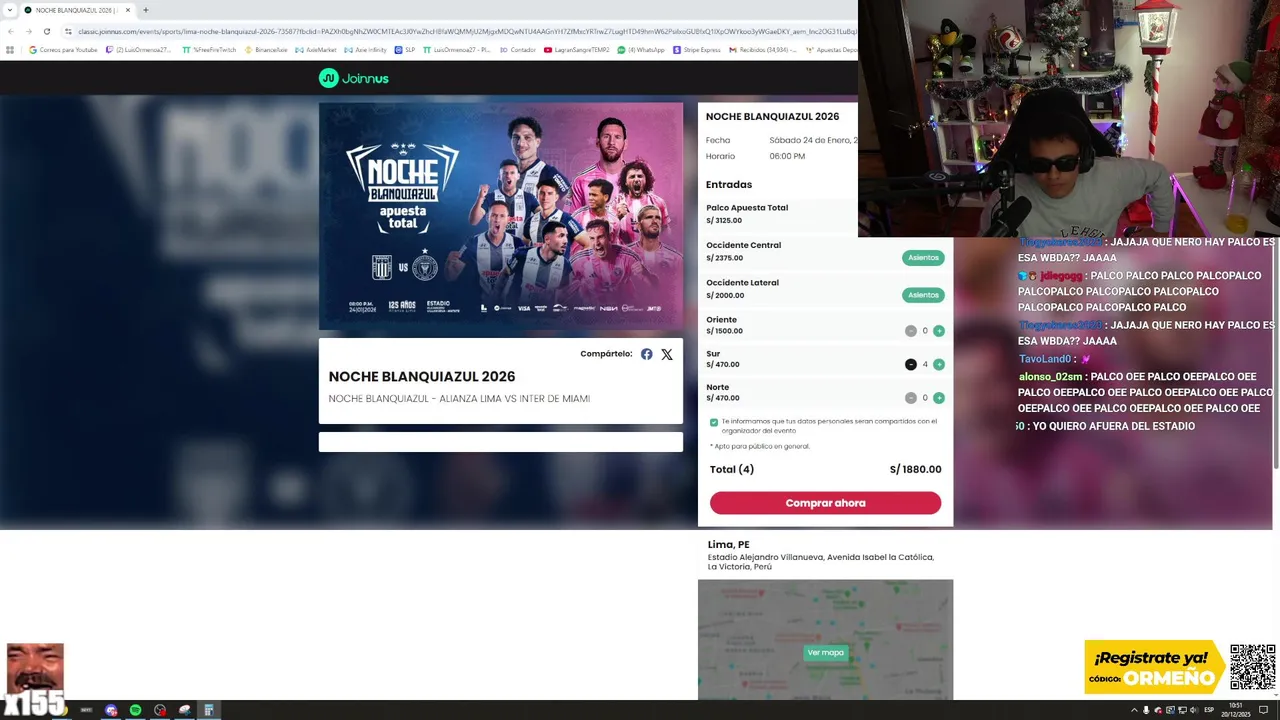Share event on Facebook icon

647,354
